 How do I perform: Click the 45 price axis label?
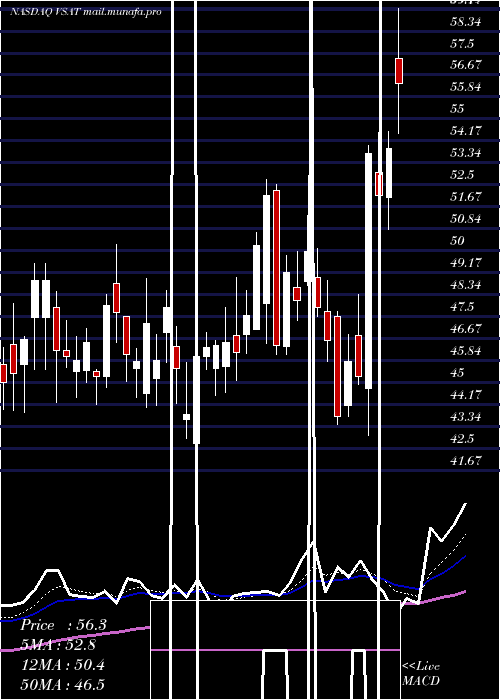[458, 372]
